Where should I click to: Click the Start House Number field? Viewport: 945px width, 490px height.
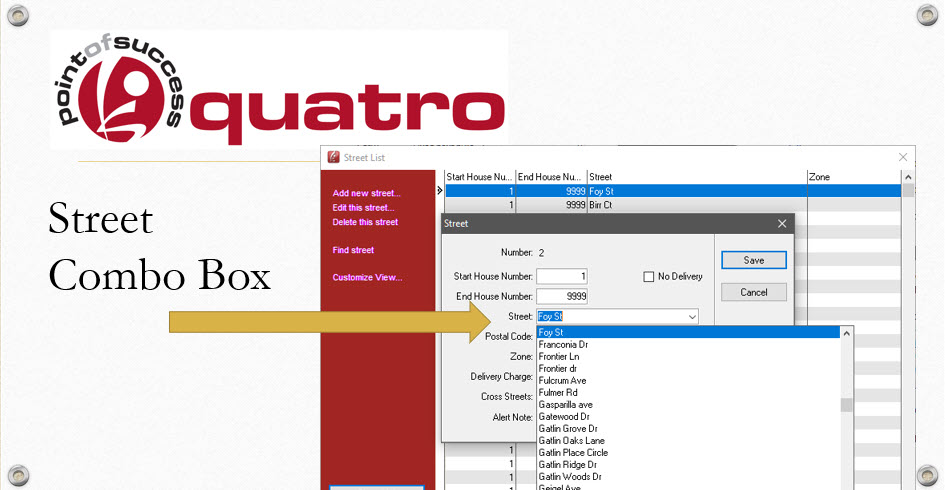coord(562,276)
